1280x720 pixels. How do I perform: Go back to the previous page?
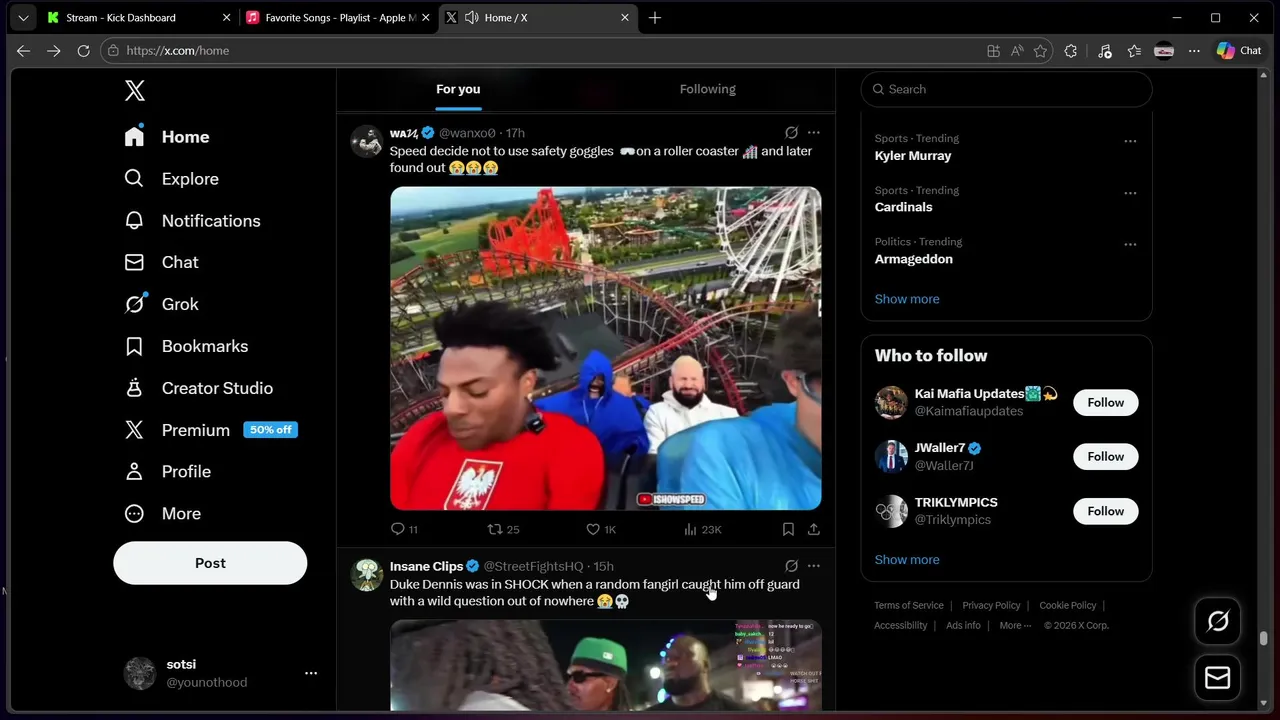coord(23,51)
